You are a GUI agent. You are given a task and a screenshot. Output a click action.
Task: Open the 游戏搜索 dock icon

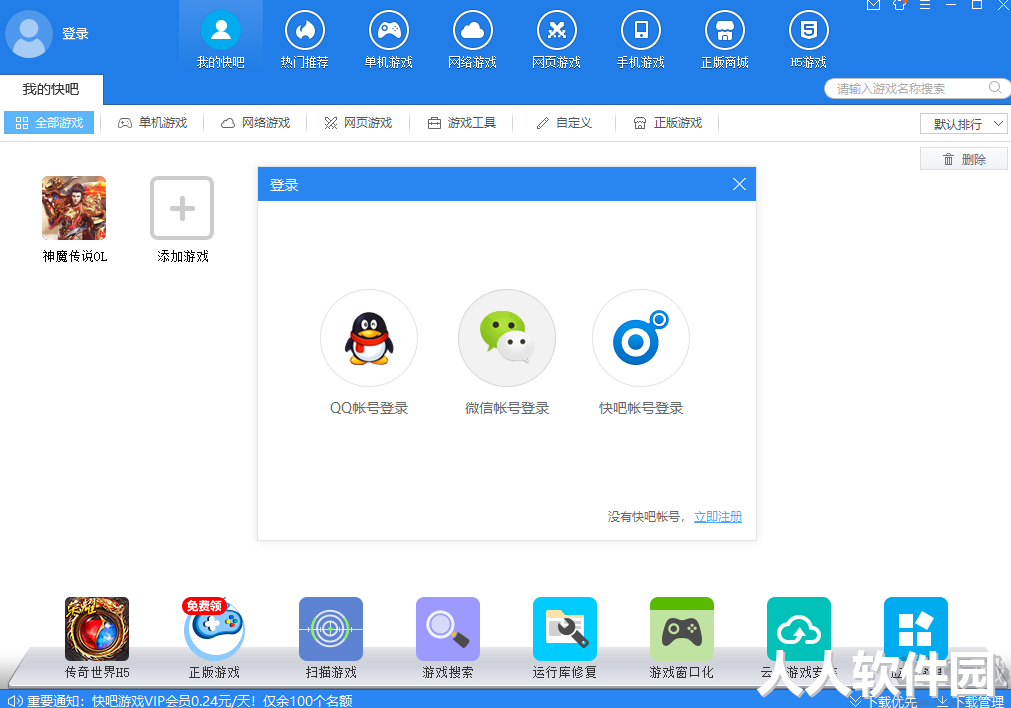coord(447,629)
